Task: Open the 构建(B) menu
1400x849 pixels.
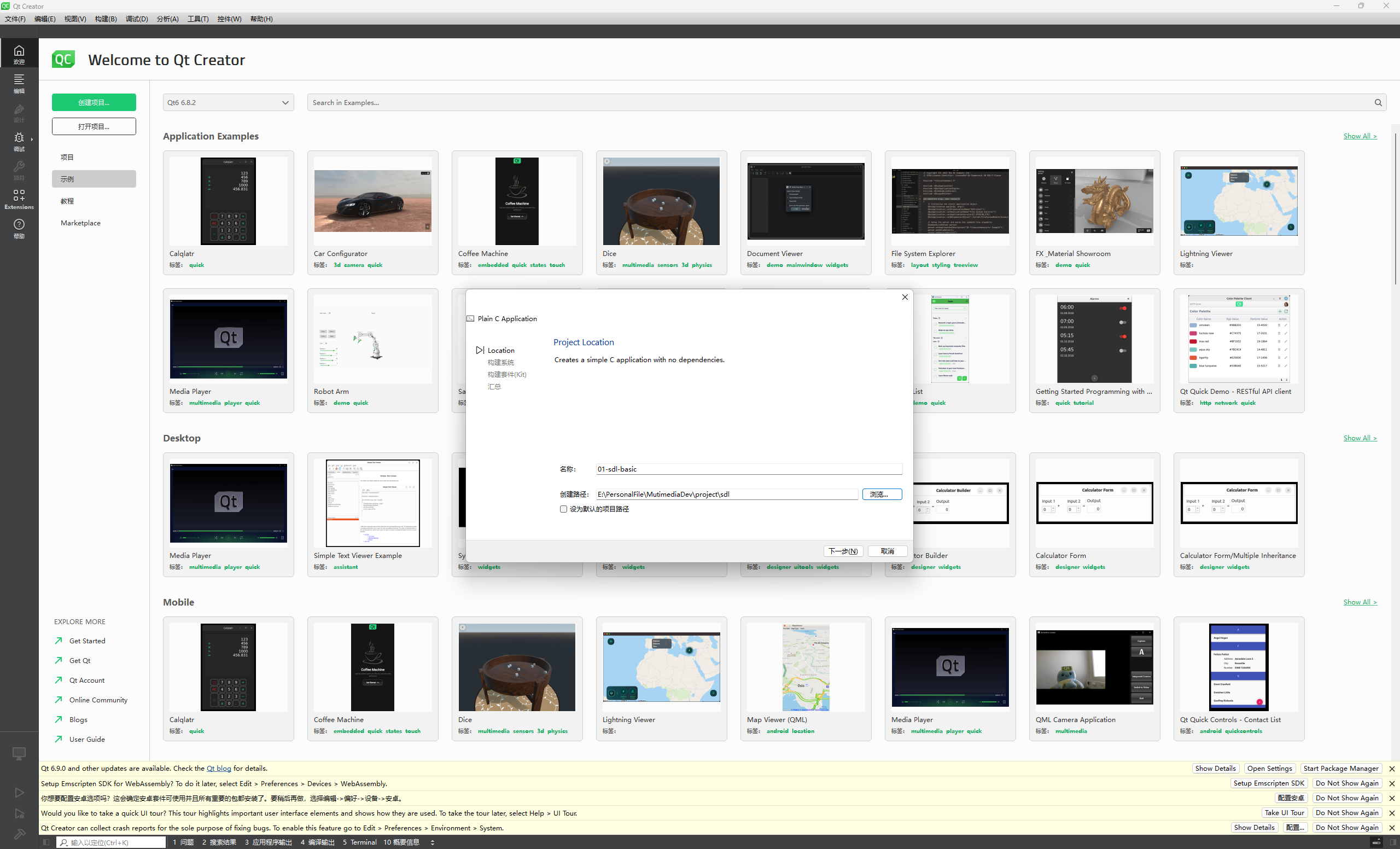Action: pos(106,19)
